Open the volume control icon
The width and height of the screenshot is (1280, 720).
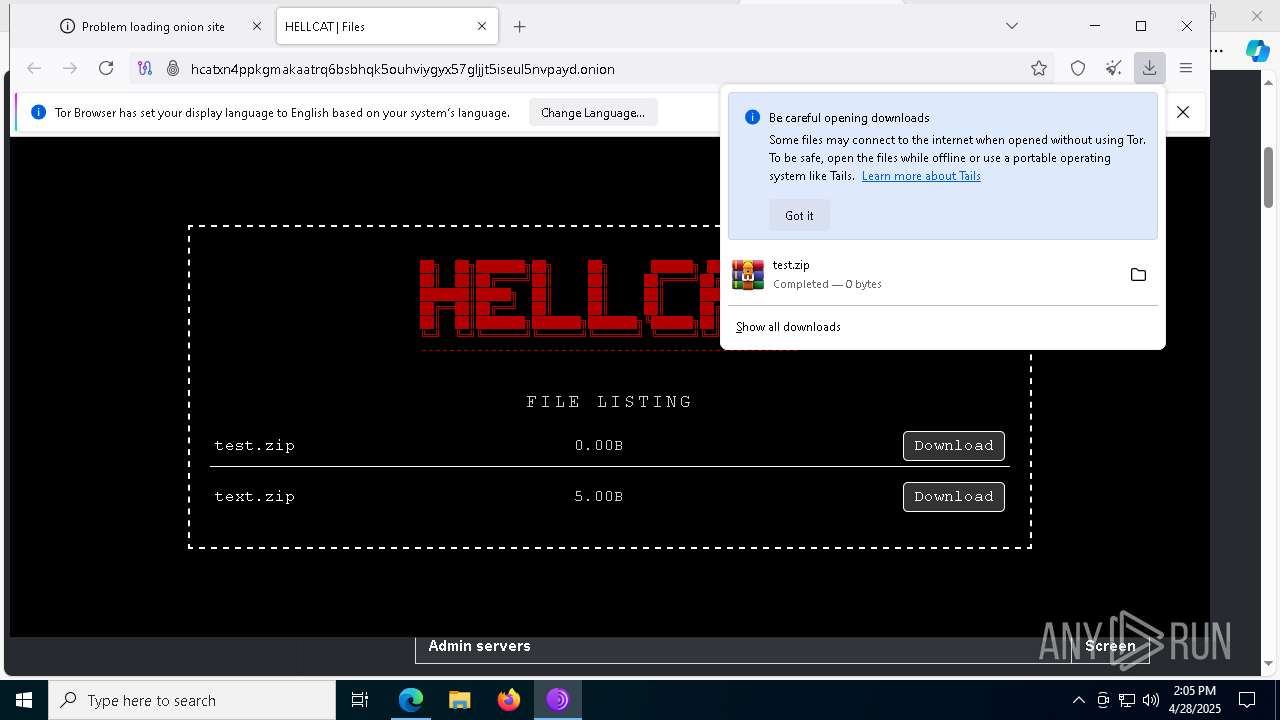click(x=1151, y=700)
